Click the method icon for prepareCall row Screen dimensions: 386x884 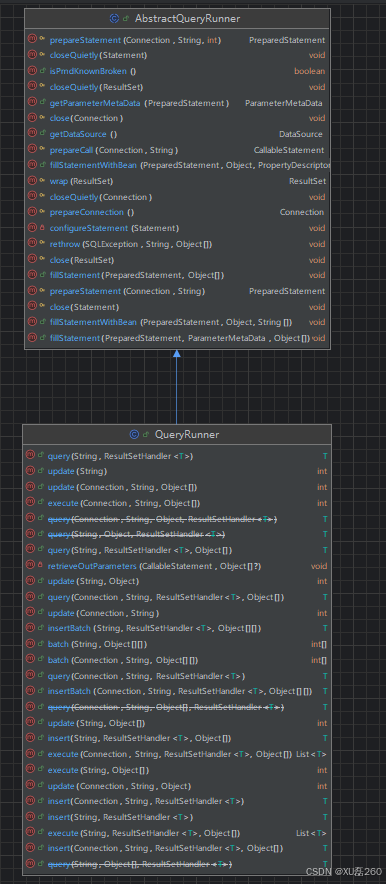tap(32, 150)
